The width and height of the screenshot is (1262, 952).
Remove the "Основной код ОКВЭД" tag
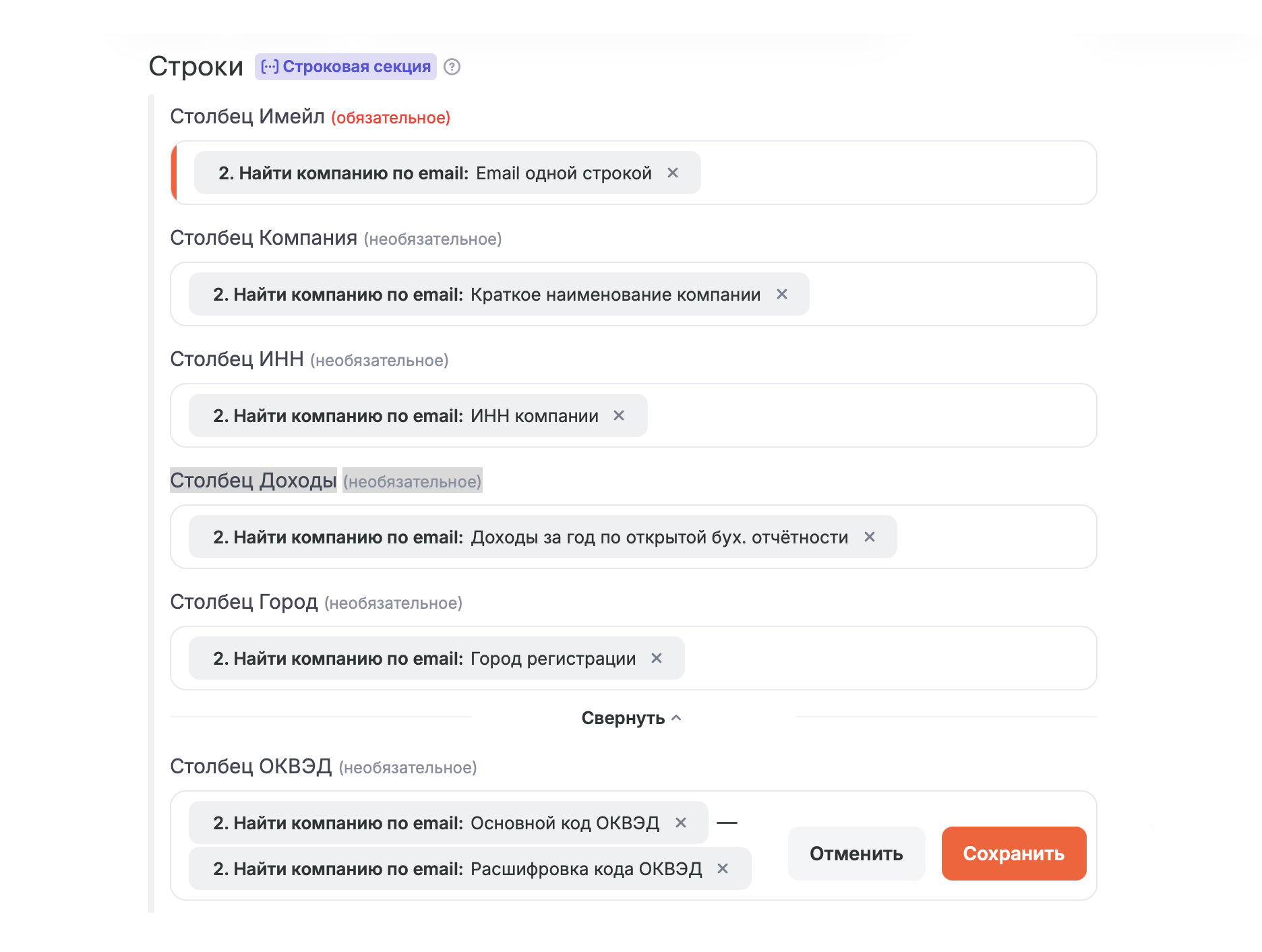[x=681, y=823]
